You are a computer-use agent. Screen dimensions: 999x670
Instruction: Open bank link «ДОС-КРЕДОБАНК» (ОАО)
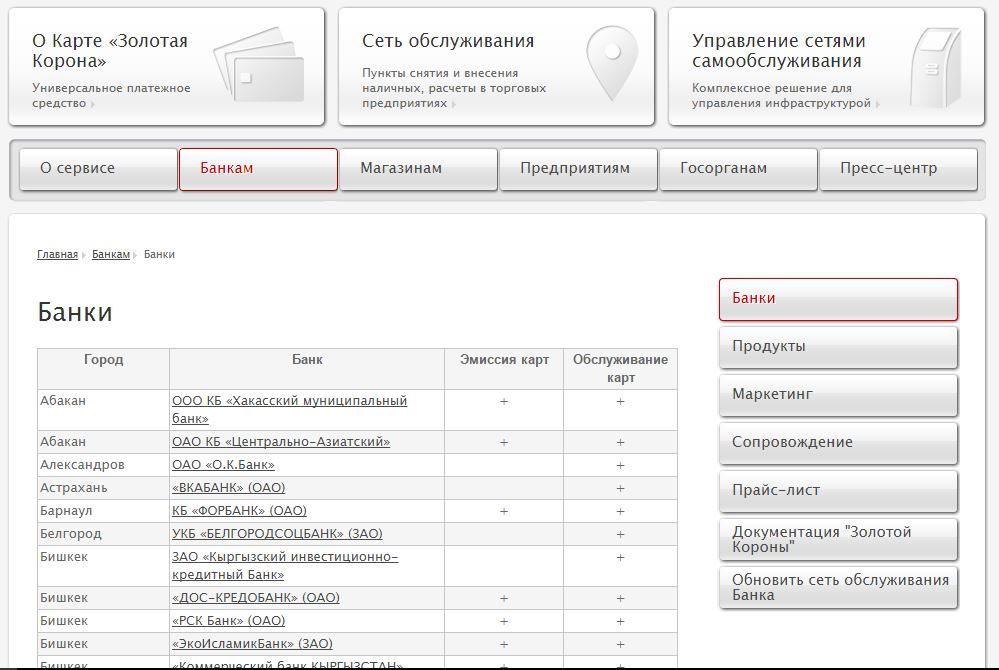click(255, 597)
